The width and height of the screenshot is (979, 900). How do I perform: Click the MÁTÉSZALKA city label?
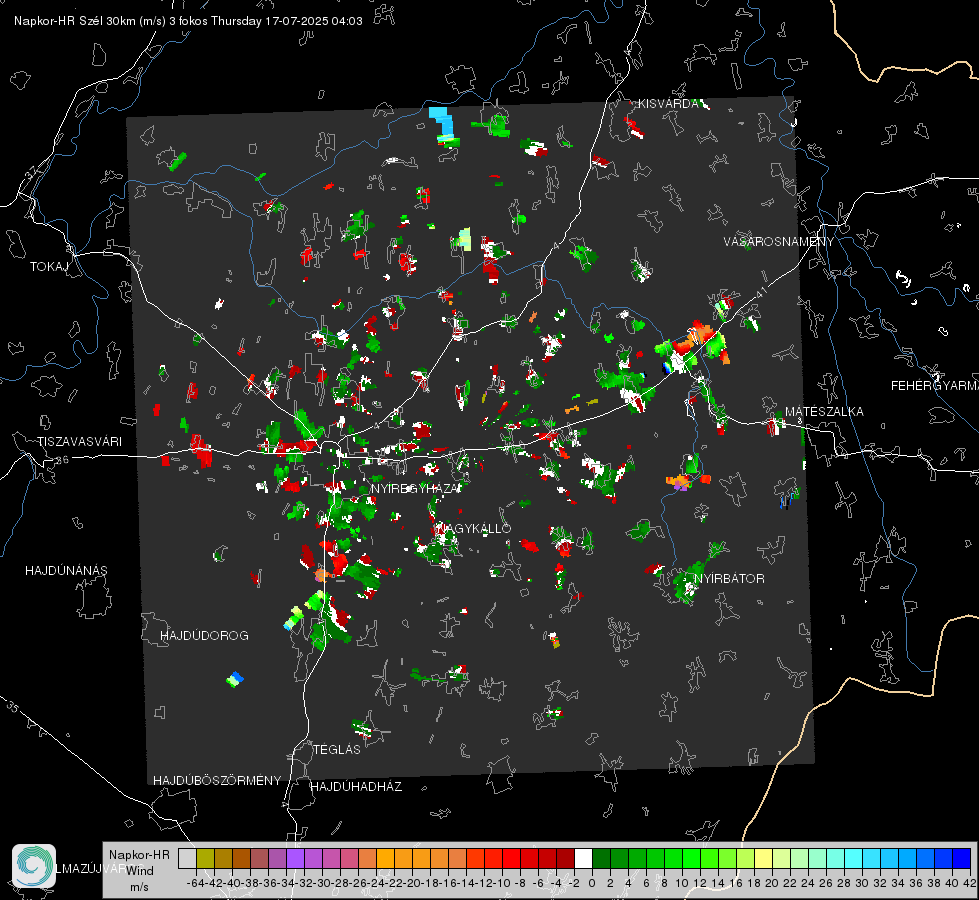824,412
